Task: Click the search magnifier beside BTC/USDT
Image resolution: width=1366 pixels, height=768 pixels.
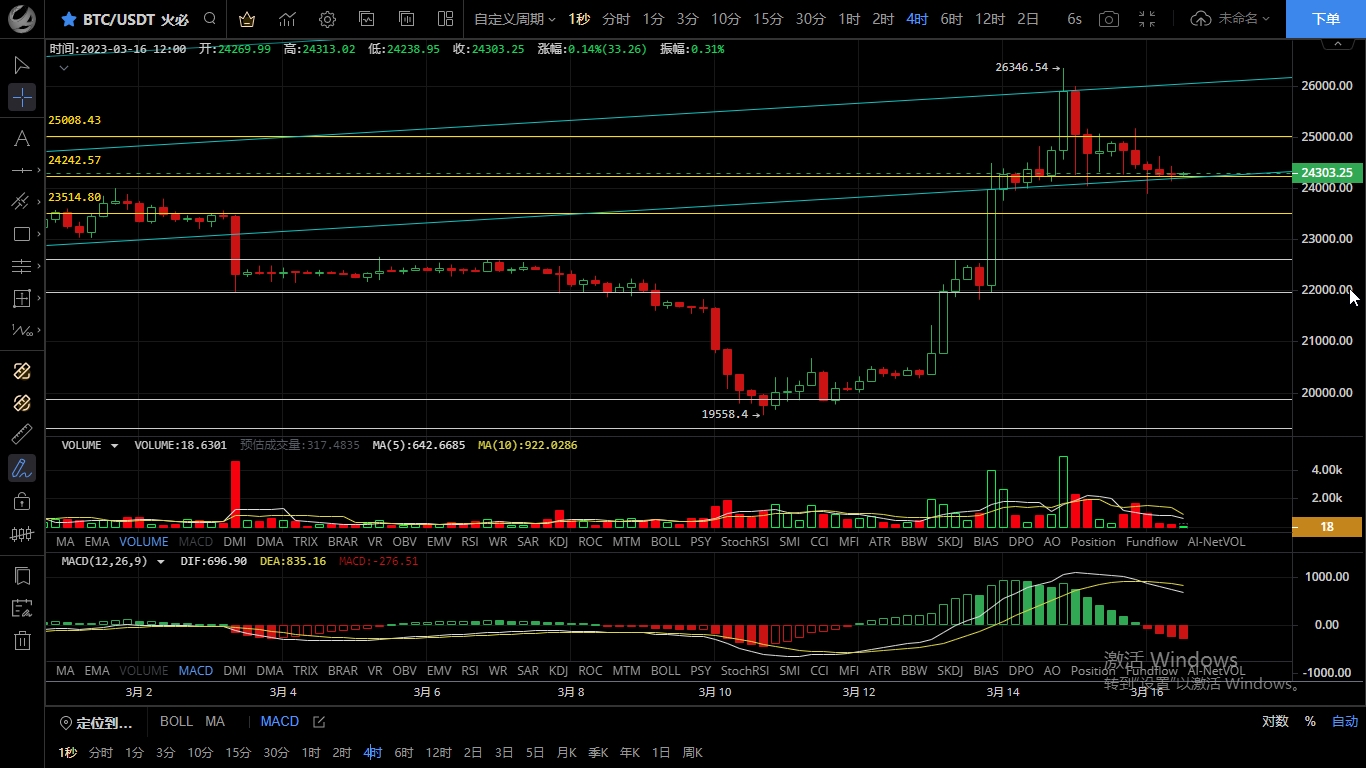Action: point(209,19)
